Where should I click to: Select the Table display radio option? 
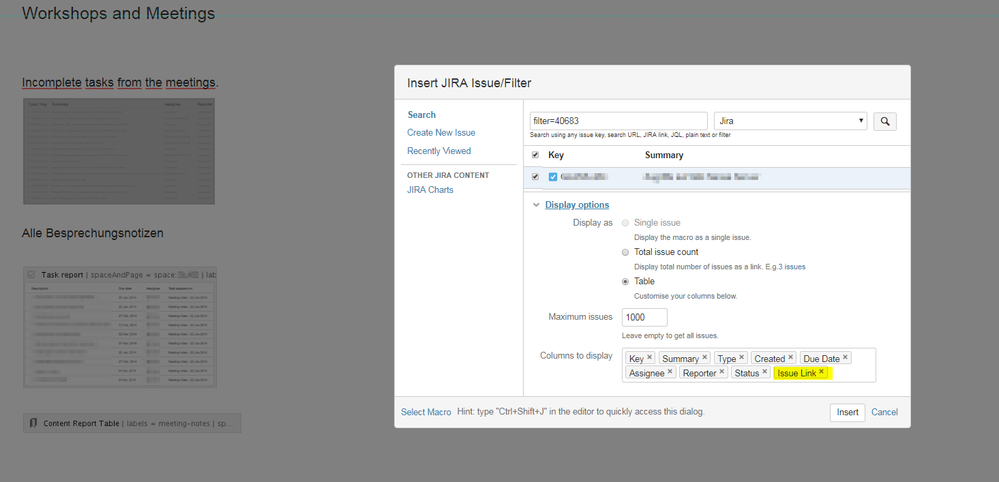(x=626, y=281)
